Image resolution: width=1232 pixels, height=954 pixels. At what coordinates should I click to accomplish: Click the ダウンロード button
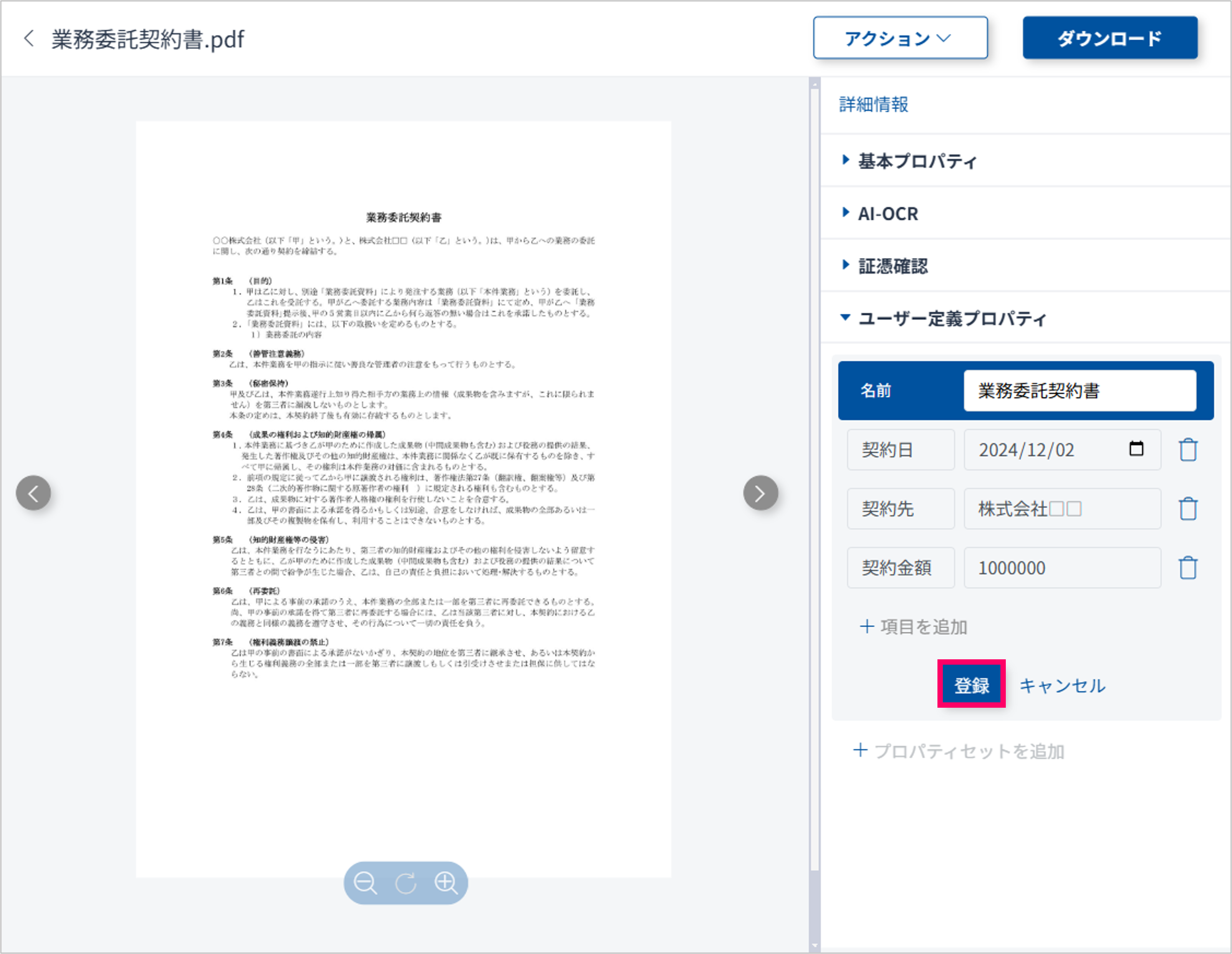1109,38
